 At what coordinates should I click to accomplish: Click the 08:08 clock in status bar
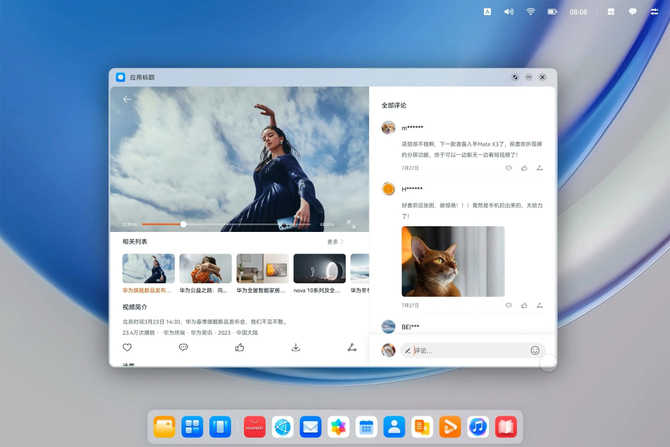(x=578, y=12)
